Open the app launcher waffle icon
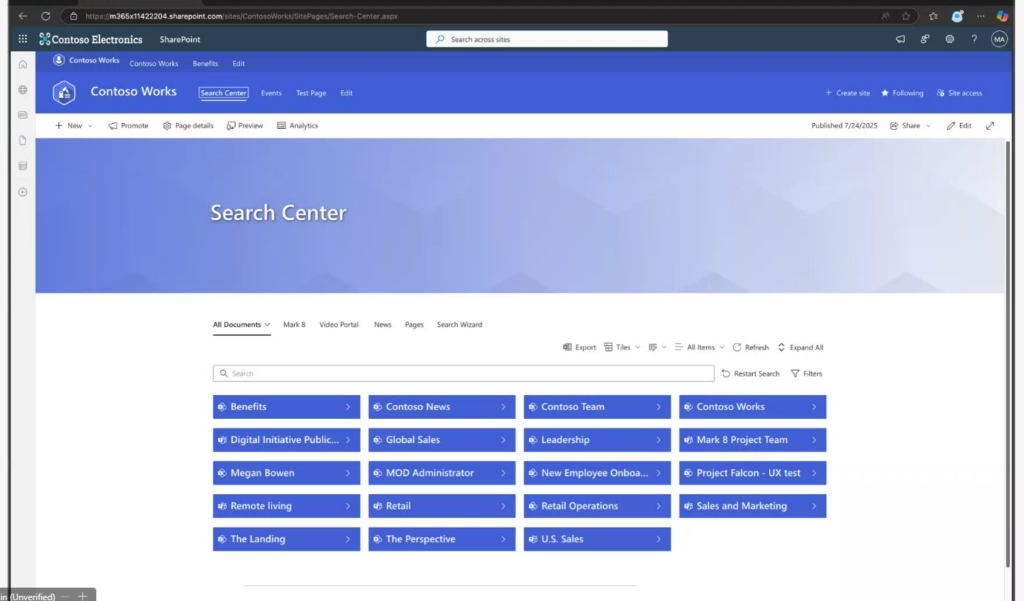Screen dimensions: 1024x601 click(22, 39)
